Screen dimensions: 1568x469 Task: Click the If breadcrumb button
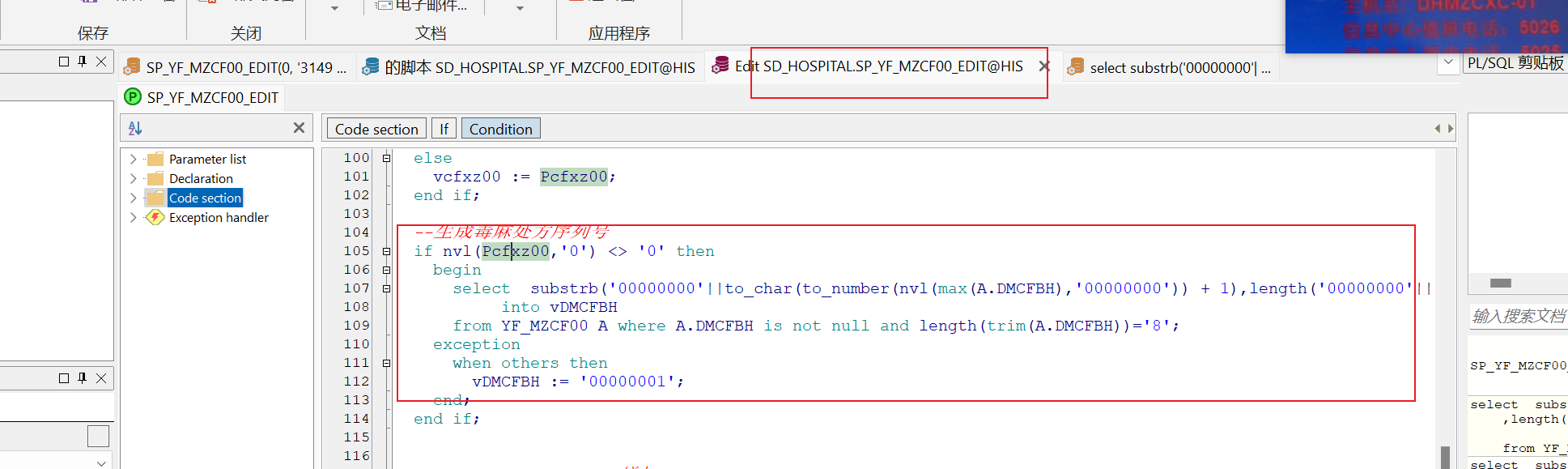[444, 129]
